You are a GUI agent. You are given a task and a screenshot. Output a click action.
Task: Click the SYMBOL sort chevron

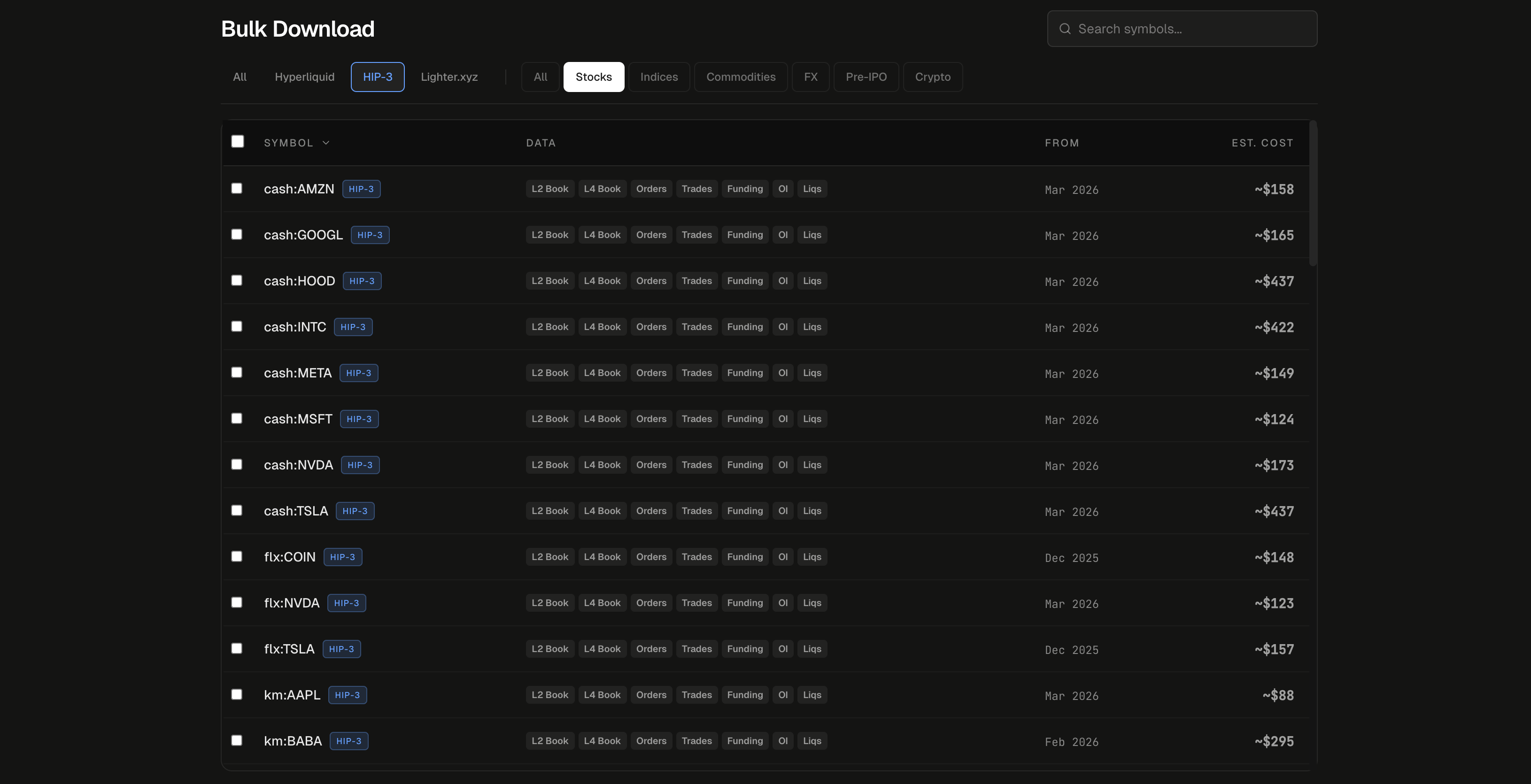[x=326, y=143]
